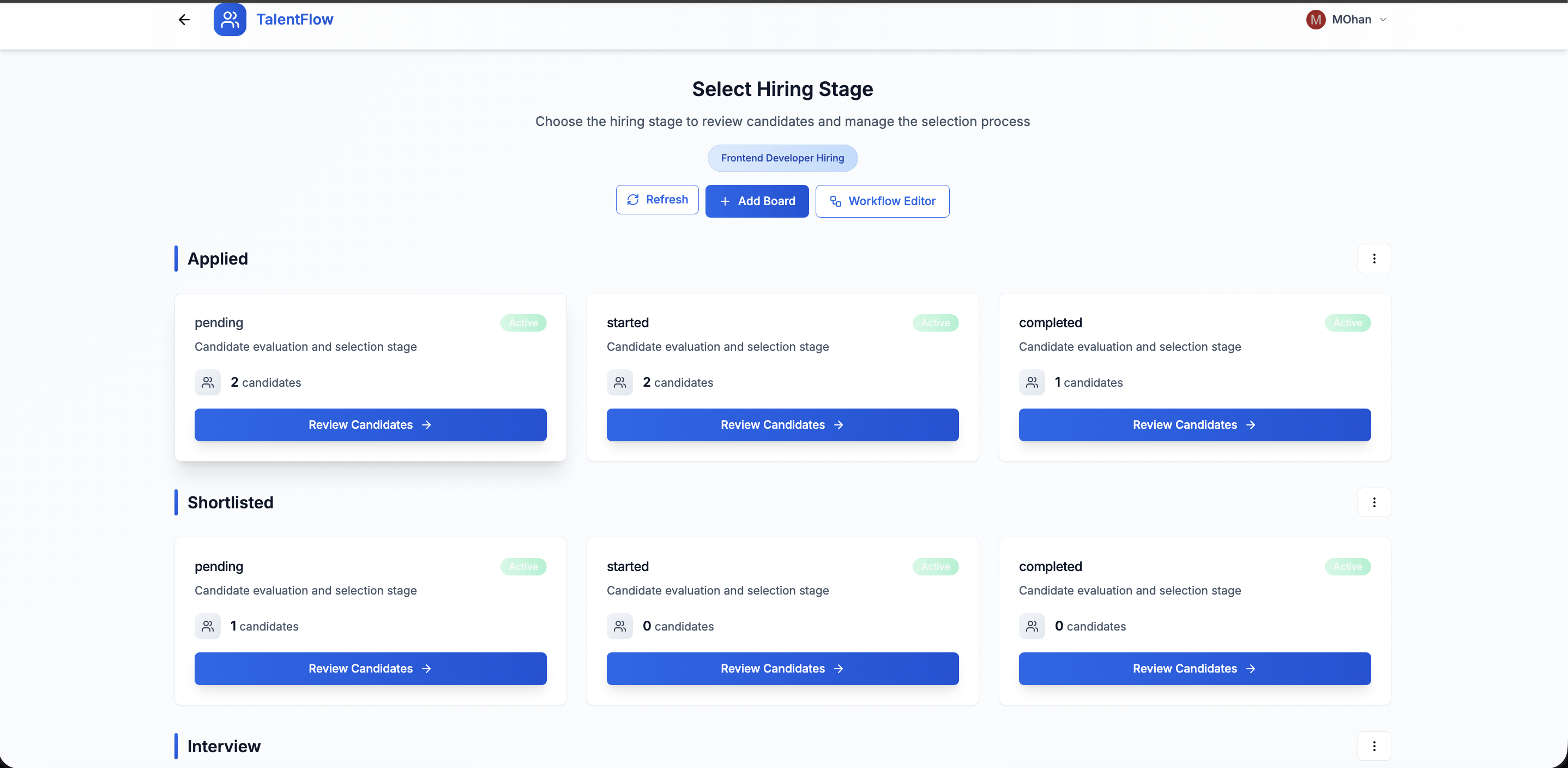This screenshot has width=1568, height=768.
Task: Click the workflow diagram icon in Workflow Editor
Action: pyautogui.click(x=835, y=201)
